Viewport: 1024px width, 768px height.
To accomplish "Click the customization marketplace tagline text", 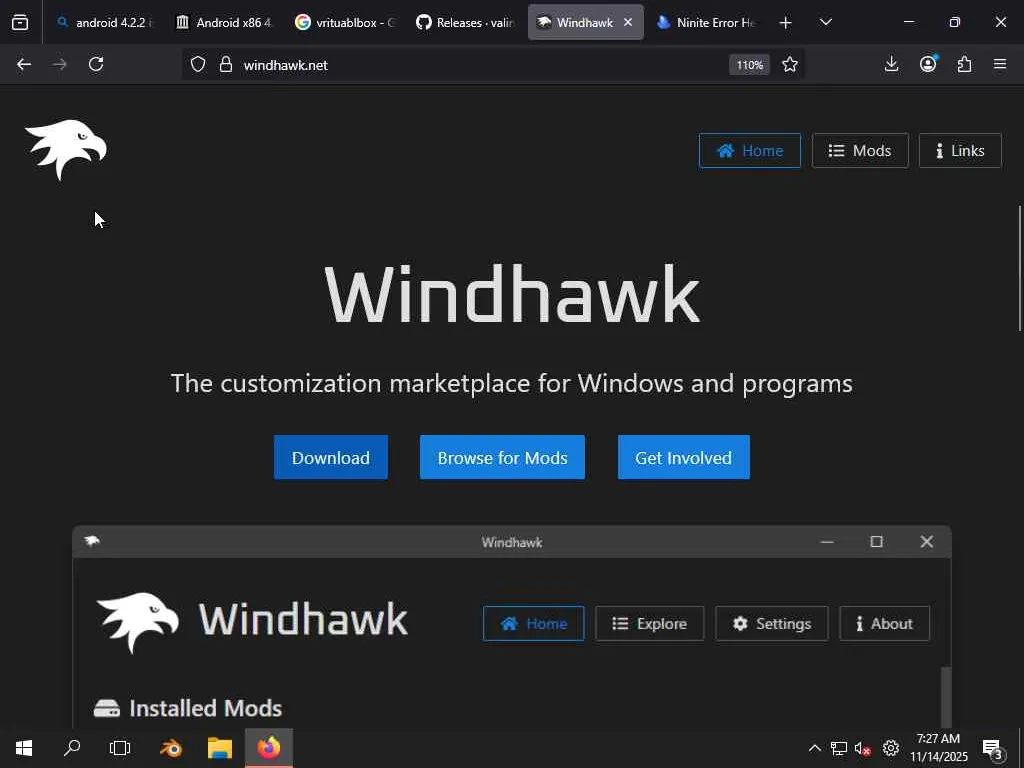I will (511, 383).
